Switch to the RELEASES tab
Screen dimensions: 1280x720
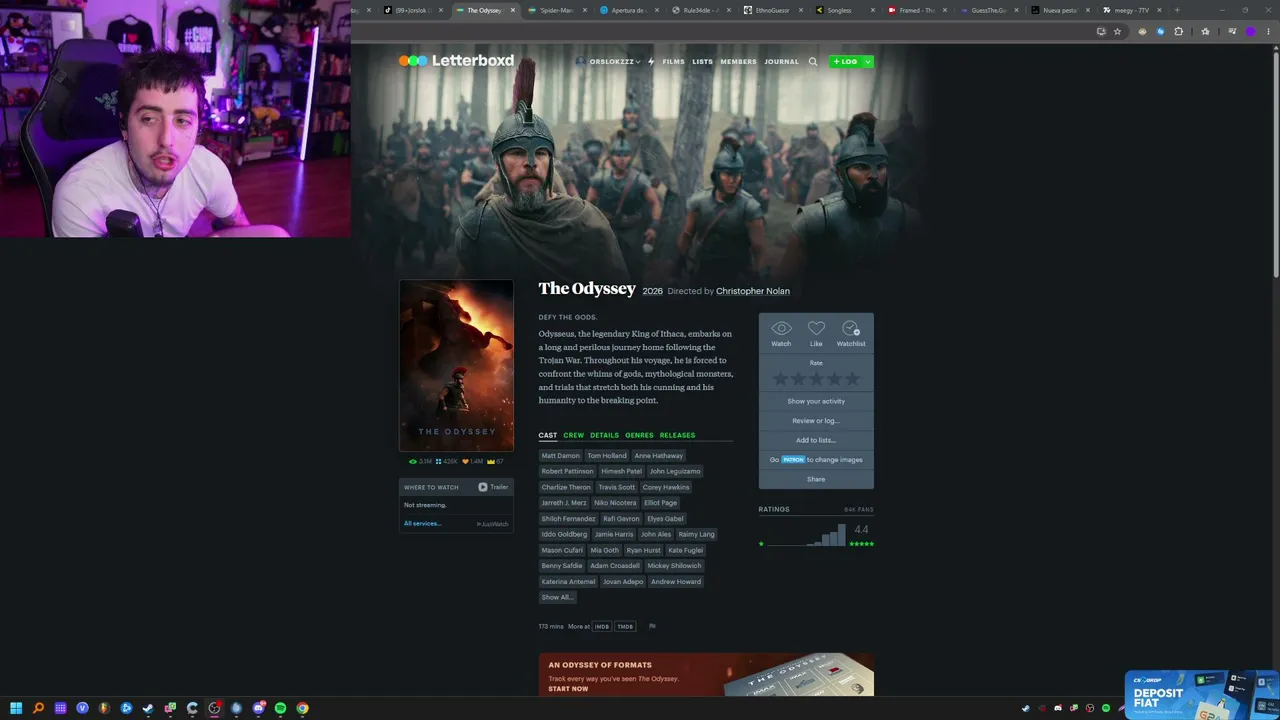point(677,435)
